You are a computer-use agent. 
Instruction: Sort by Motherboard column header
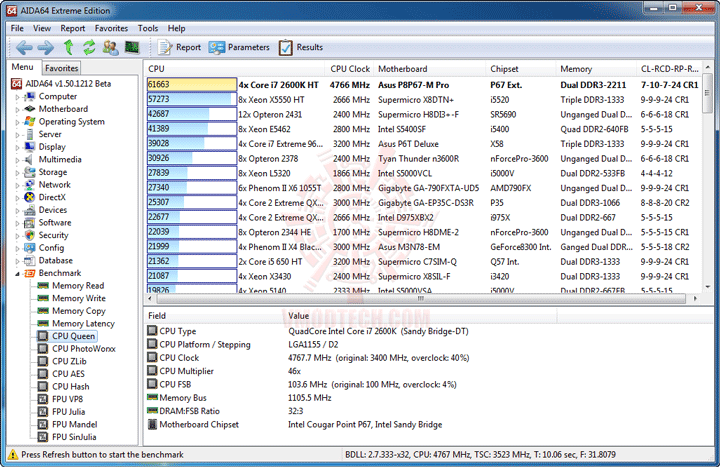coord(429,69)
